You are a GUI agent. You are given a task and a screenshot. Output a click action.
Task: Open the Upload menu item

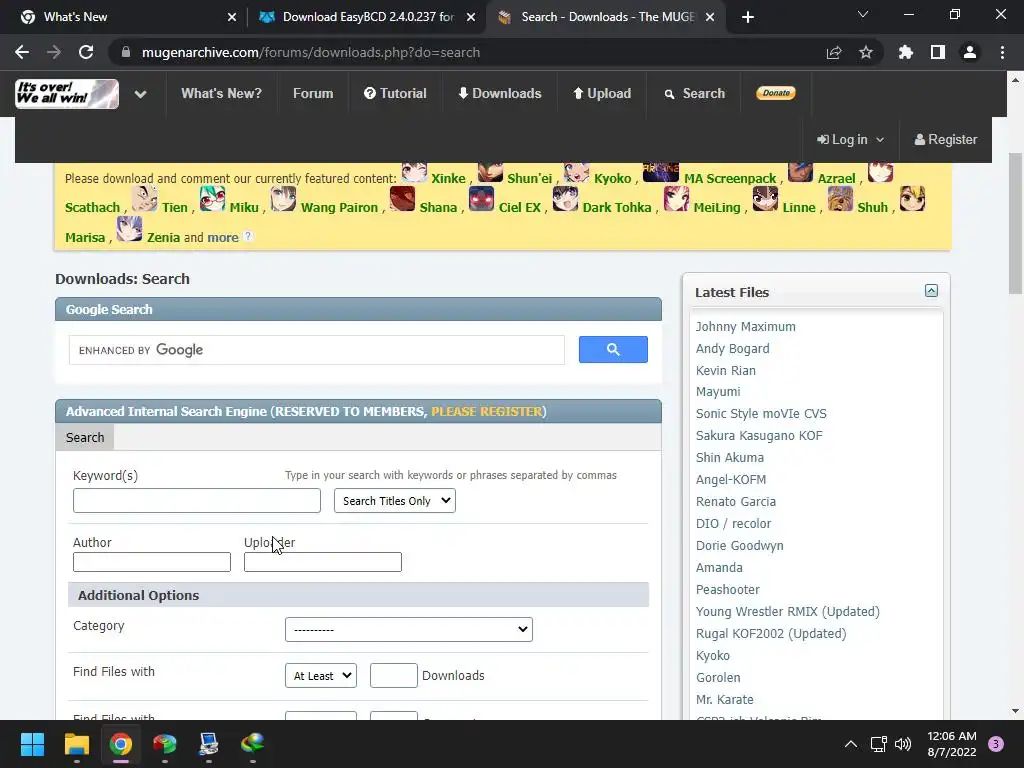(x=602, y=93)
